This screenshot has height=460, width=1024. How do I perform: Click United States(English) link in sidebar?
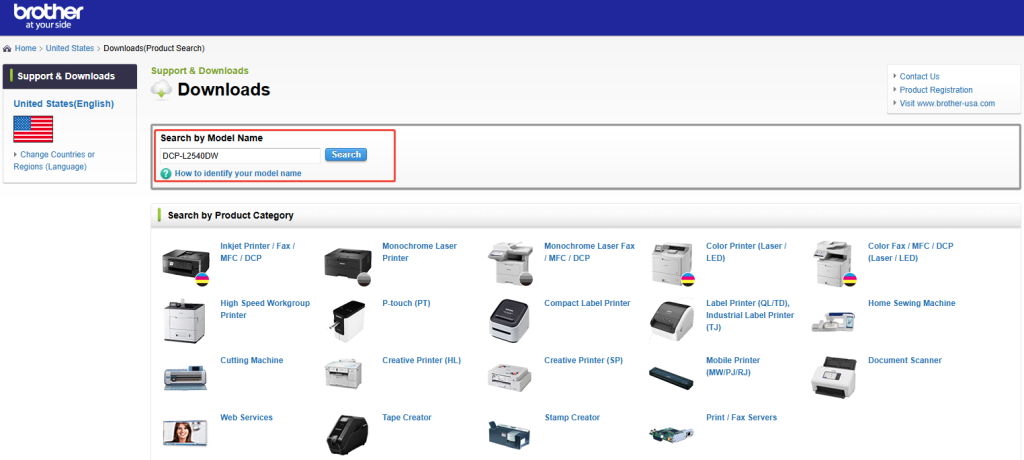(63, 104)
